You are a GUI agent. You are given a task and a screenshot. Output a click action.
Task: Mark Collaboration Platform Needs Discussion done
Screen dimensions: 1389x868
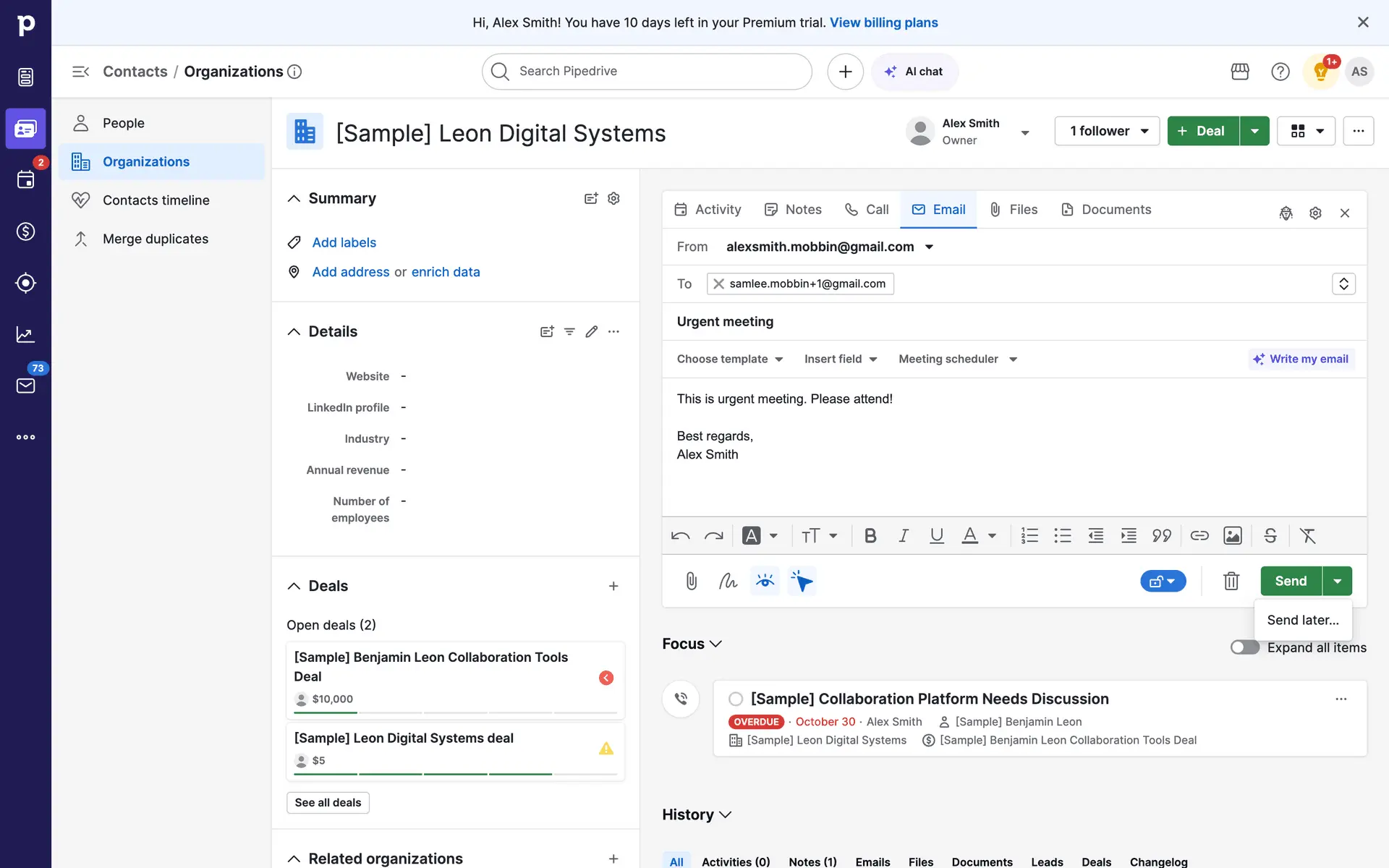(x=736, y=699)
